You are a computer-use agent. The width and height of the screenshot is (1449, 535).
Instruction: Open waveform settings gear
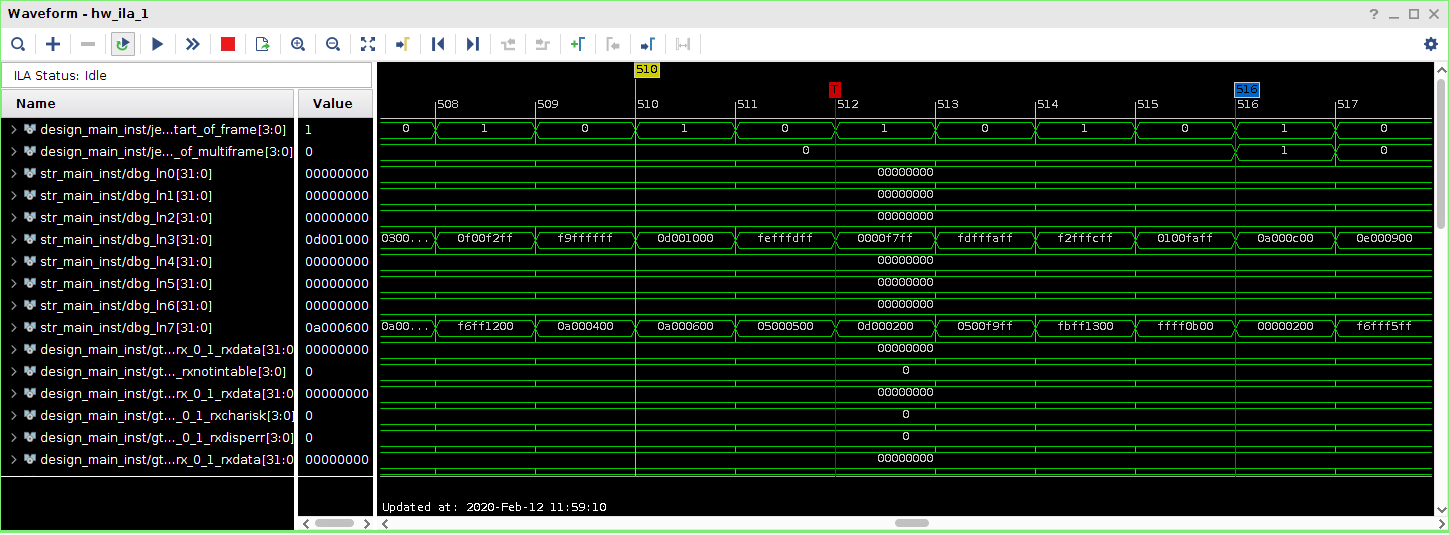pos(1430,44)
